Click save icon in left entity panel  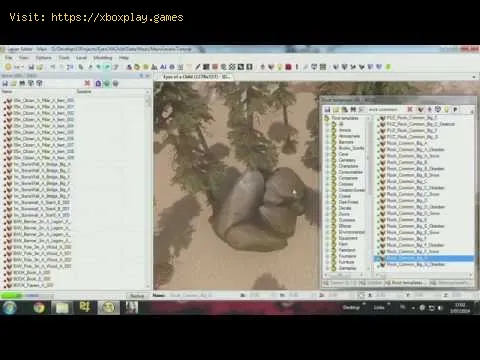pos(5,83)
